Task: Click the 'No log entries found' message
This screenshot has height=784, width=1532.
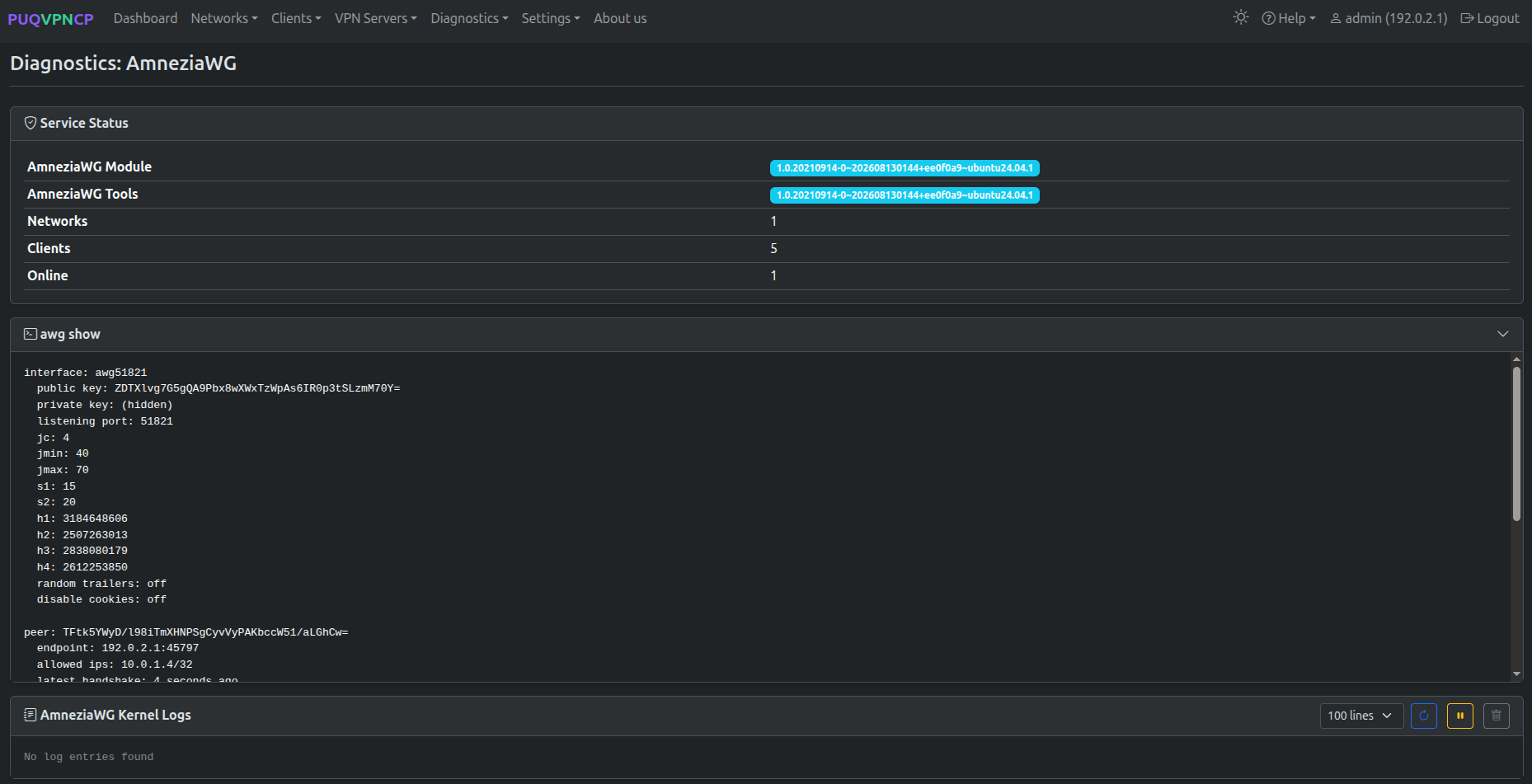Action: 88,757
